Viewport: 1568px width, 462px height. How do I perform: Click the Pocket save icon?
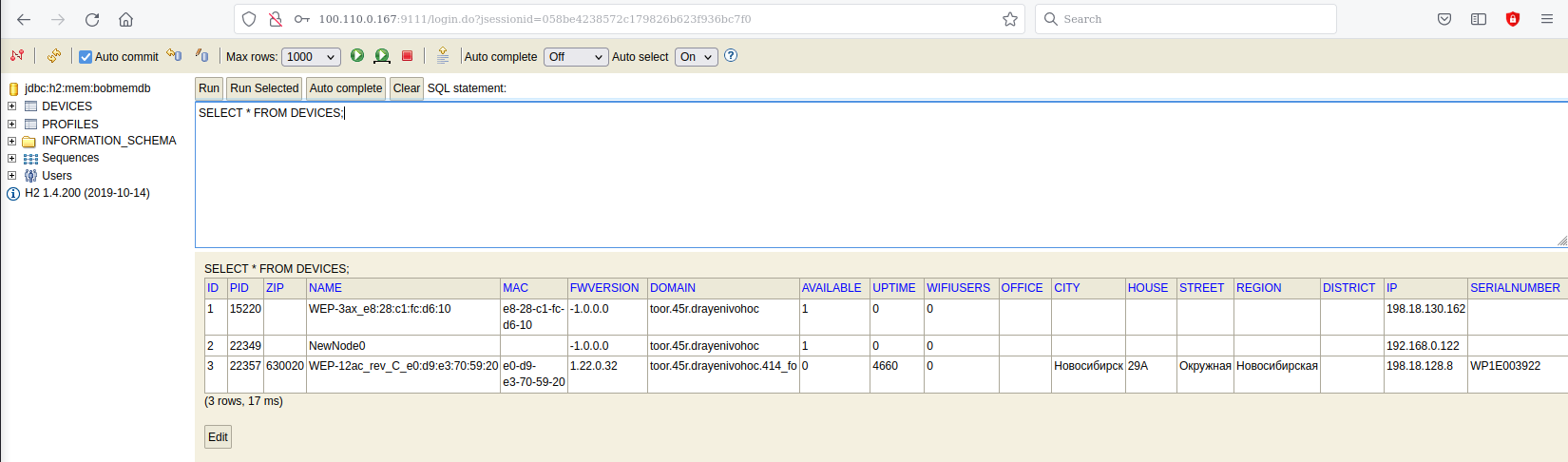click(x=1444, y=19)
